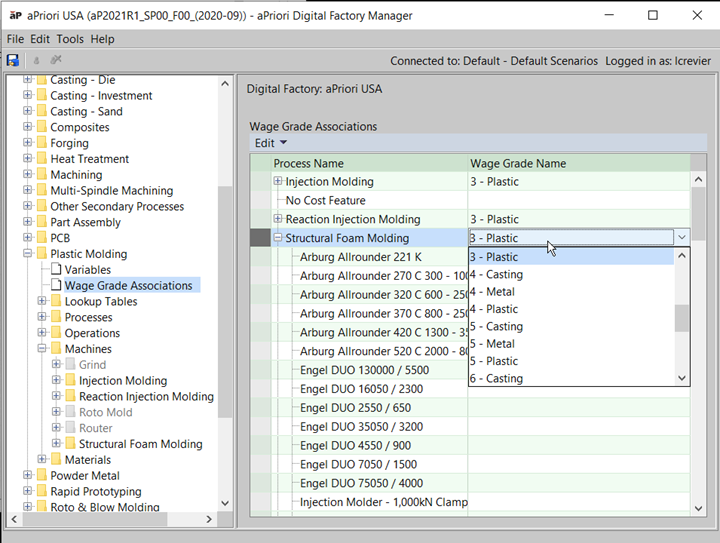This screenshot has height=543, width=720.
Task: Select Part Assembly folder
Action: tap(85, 222)
